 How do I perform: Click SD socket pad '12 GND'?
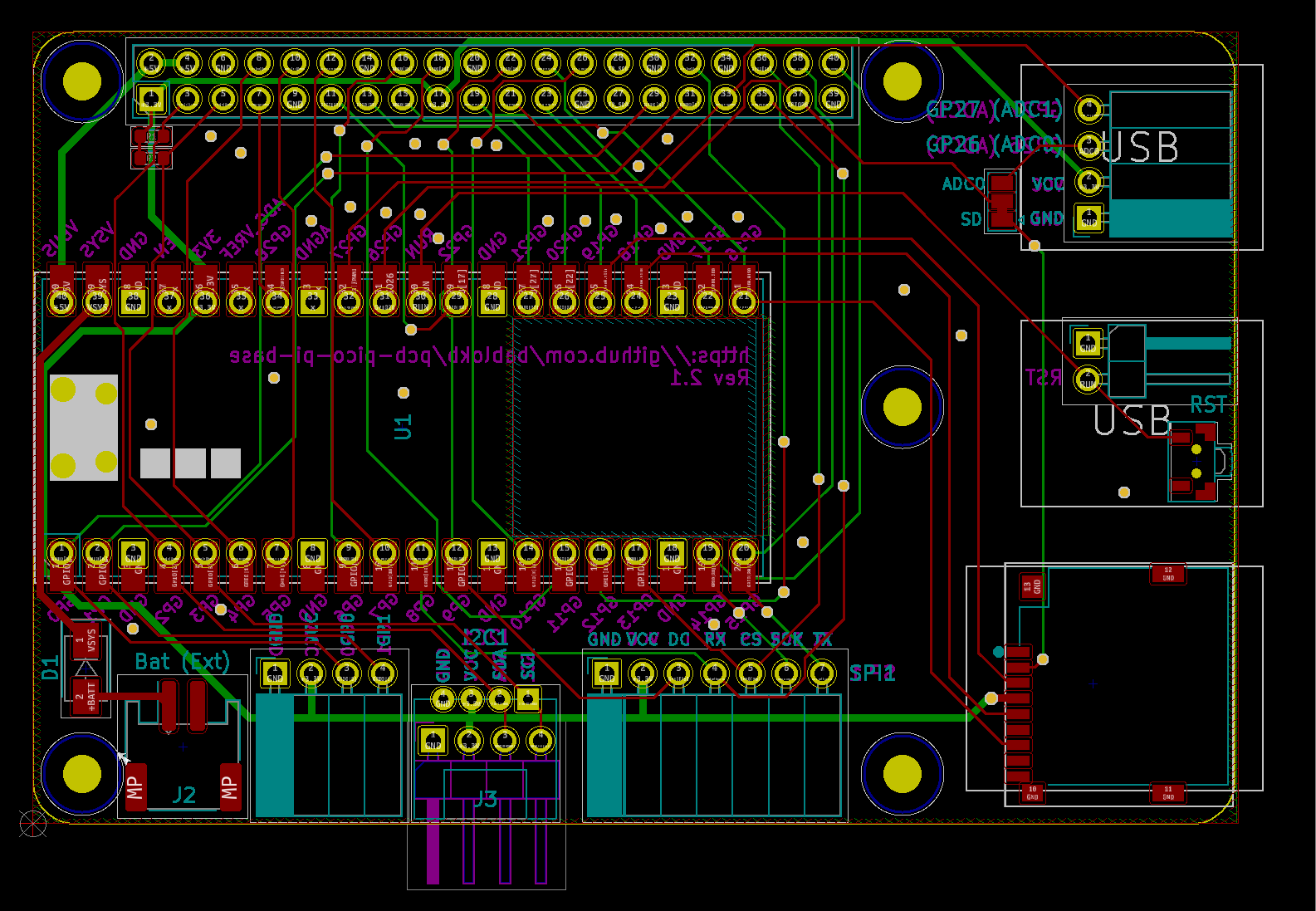pyautogui.click(x=1167, y=574)
